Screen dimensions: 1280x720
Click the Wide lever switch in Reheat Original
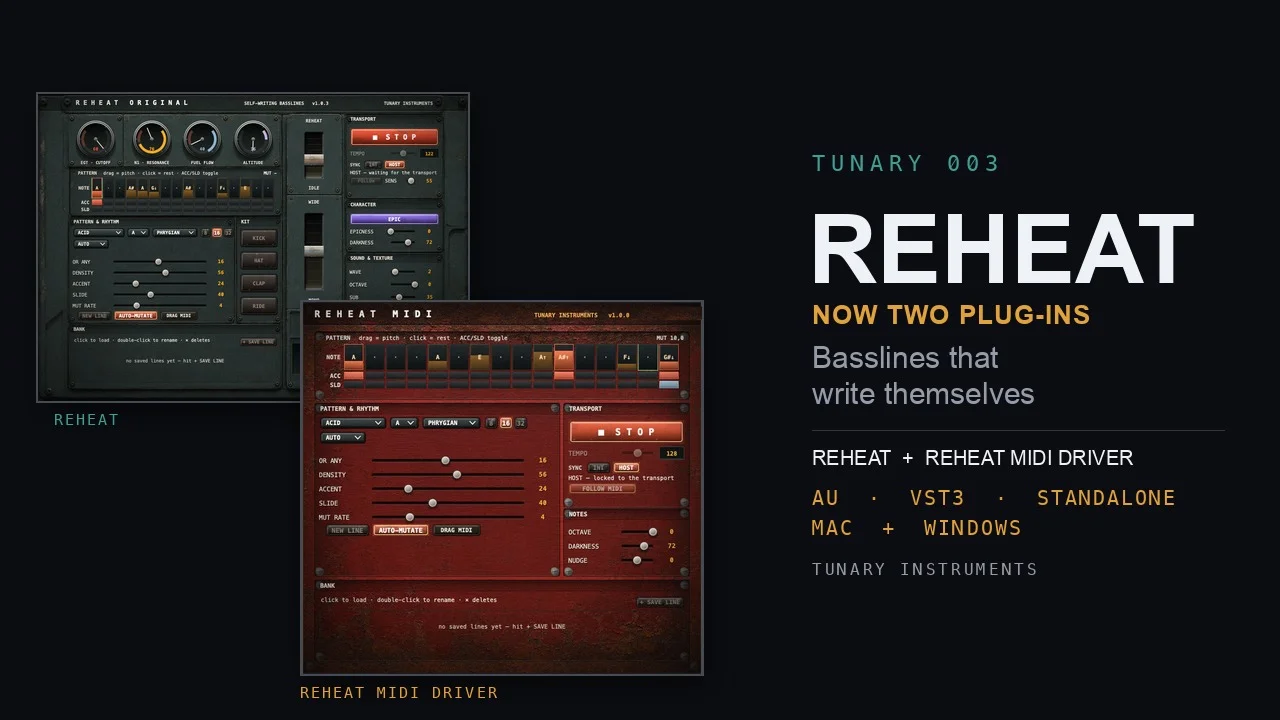(x=314, y=250)
